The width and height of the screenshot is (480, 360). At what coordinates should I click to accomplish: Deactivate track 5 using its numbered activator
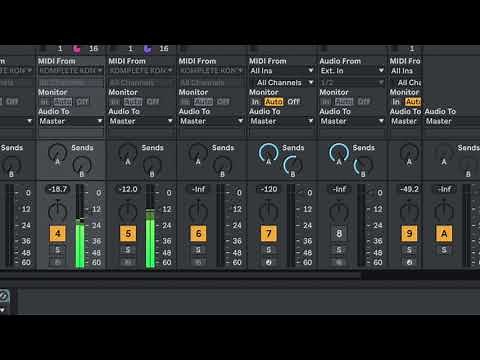point(128,233)
